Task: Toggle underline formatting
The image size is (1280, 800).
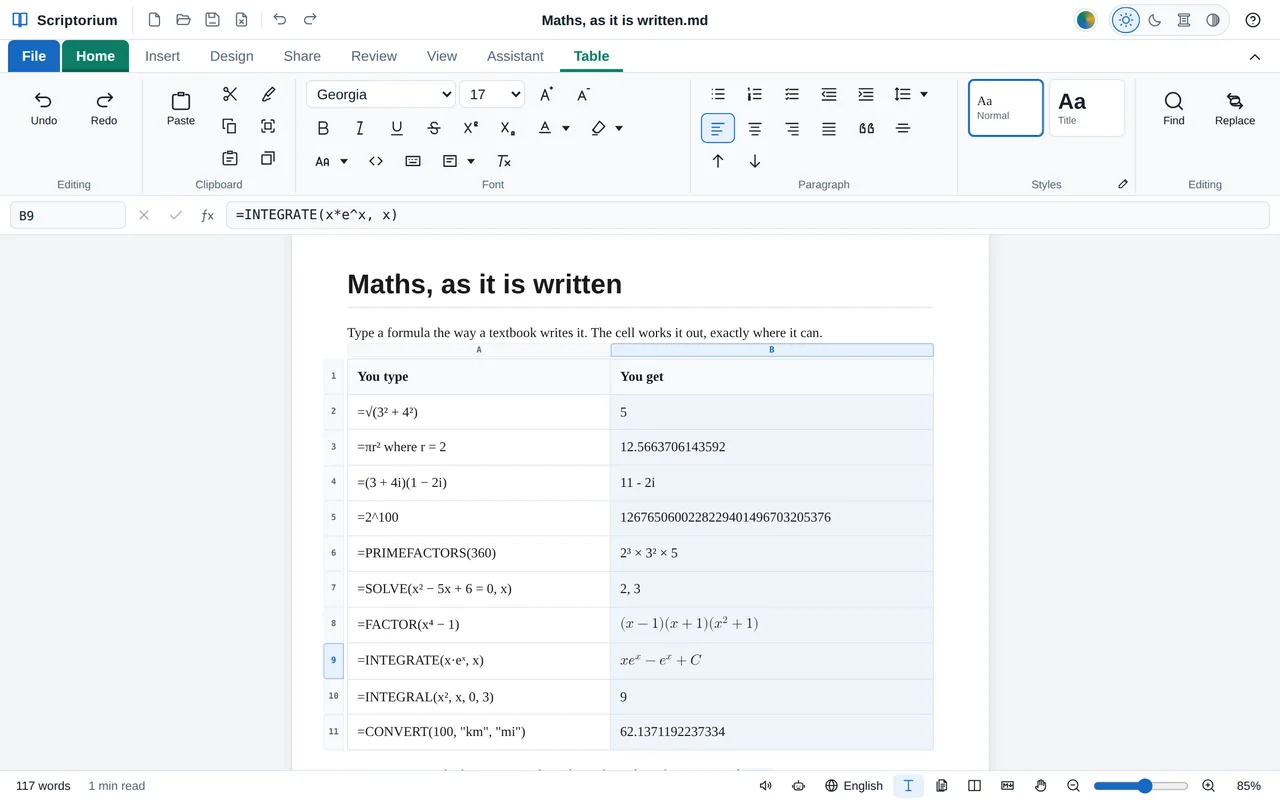Action: pos(397,128)
